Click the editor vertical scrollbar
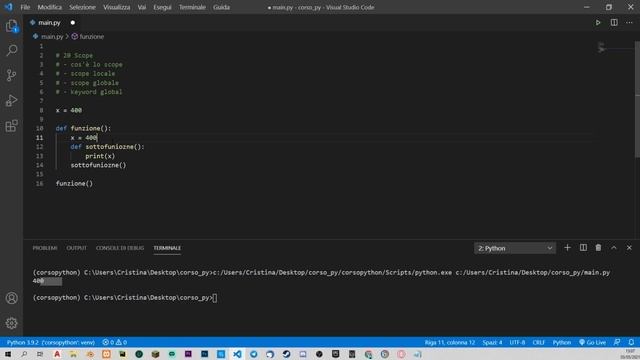The height and width of the screenshot is (360, 640). [637, 99]
